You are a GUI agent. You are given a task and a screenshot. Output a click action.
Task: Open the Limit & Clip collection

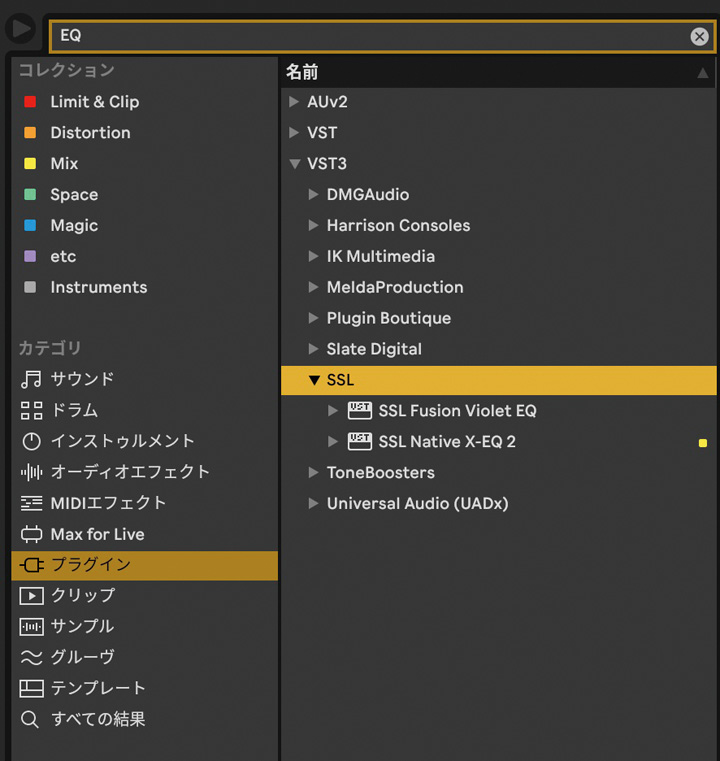point(95,102)
